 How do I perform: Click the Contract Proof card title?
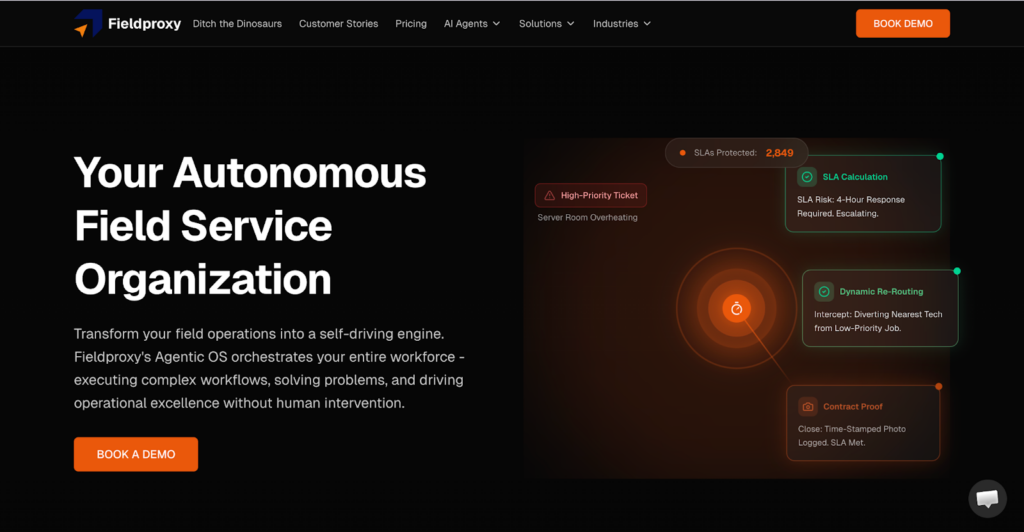(x=852, y=407)
